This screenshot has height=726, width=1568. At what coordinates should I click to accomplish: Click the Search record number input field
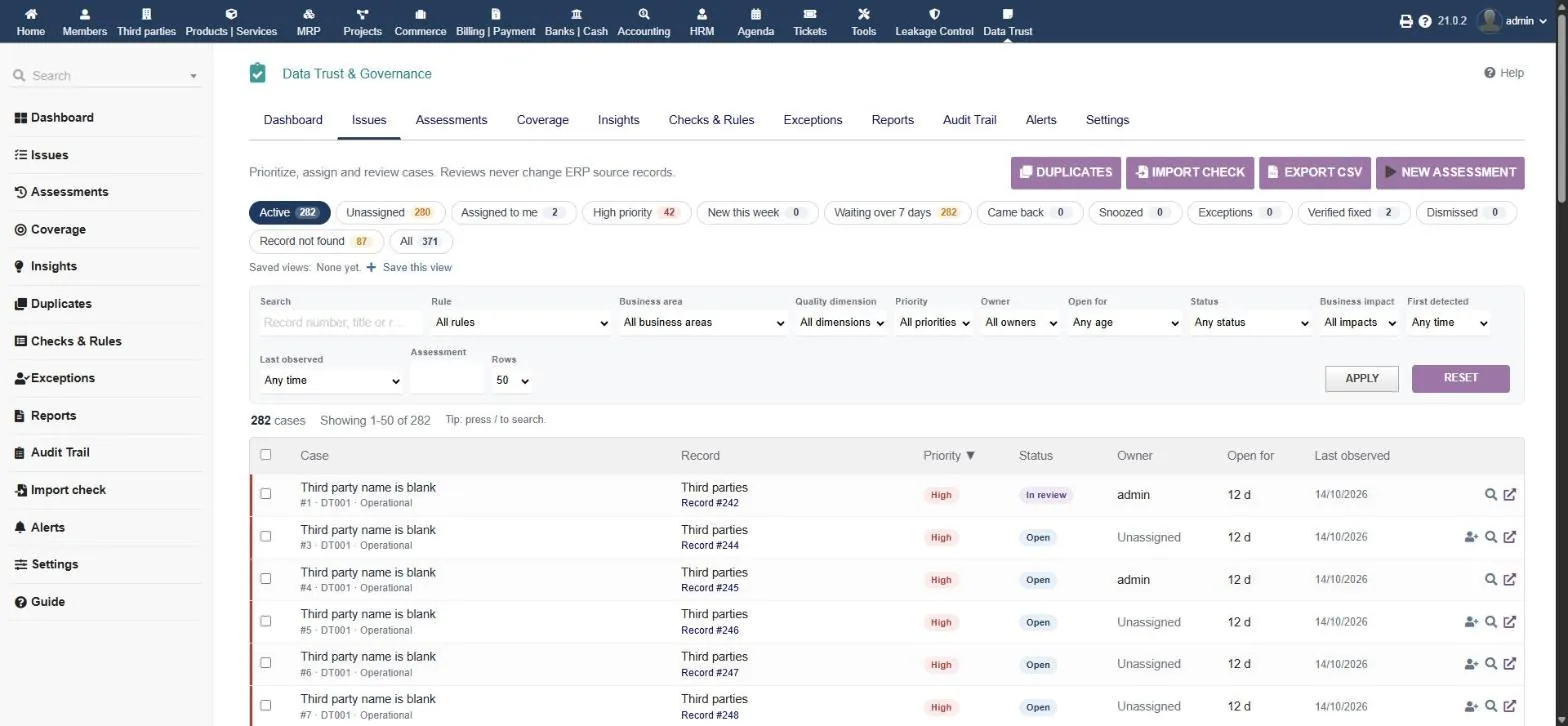coord(341,323)
